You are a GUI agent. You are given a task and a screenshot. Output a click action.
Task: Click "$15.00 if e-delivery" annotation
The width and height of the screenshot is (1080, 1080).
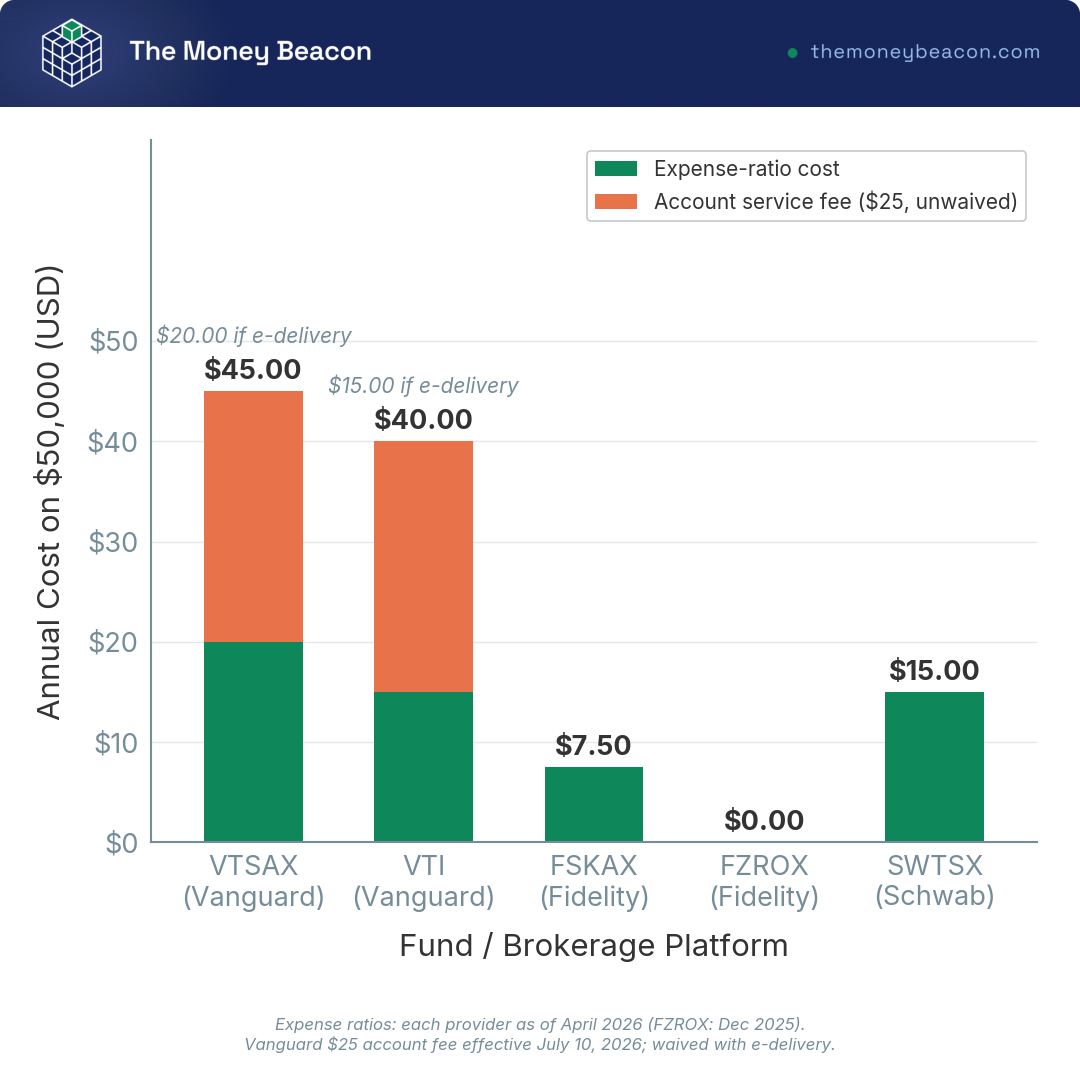coord(423,385)
